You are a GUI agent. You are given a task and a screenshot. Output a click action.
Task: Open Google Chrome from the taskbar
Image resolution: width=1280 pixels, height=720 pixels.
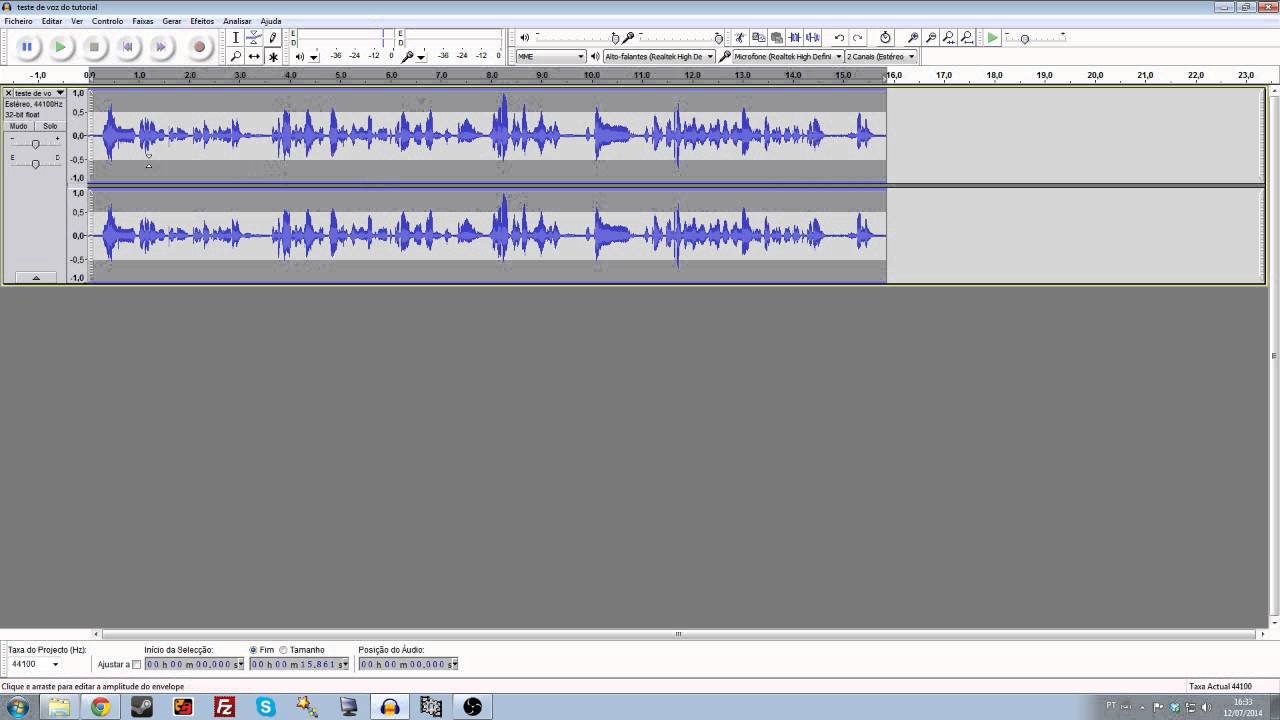click(x=100, y=707)
